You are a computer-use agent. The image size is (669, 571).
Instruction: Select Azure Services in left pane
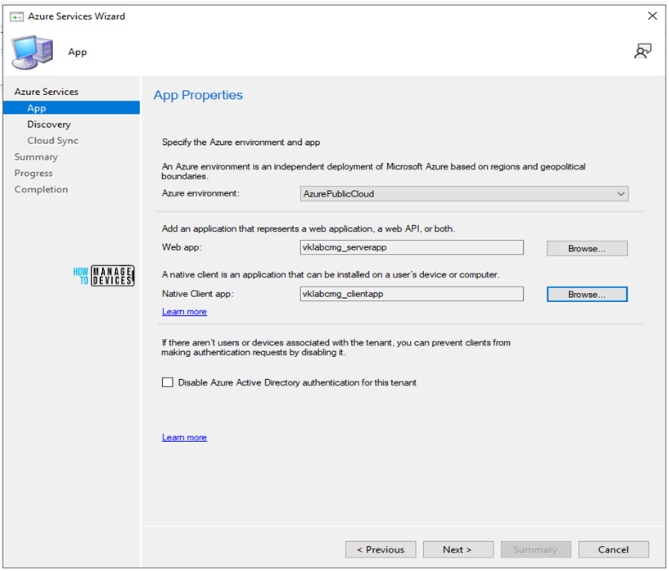46,92
